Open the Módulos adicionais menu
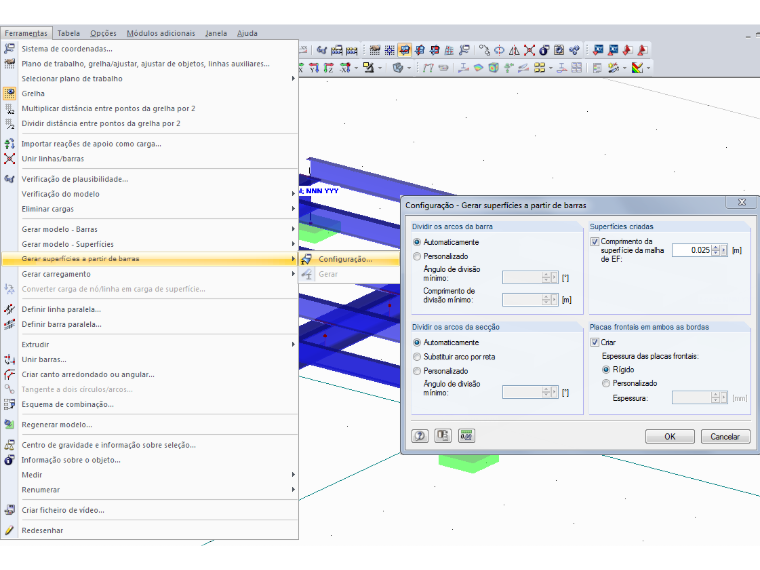The image size is (760, 570). point(161,33)
